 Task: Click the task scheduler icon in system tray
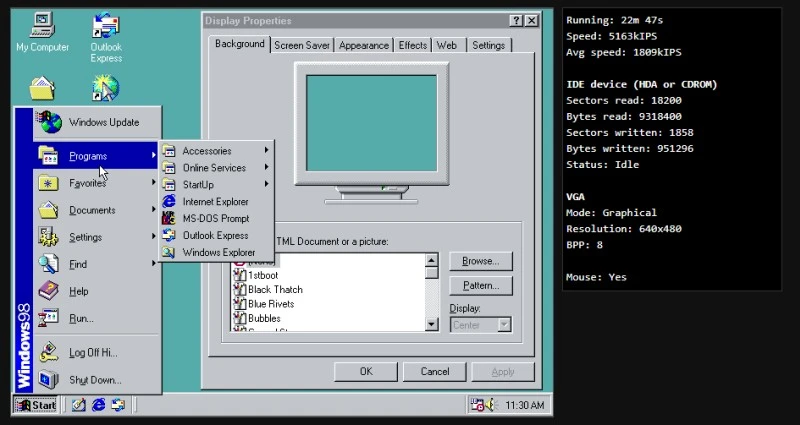(x=477, y=405)
